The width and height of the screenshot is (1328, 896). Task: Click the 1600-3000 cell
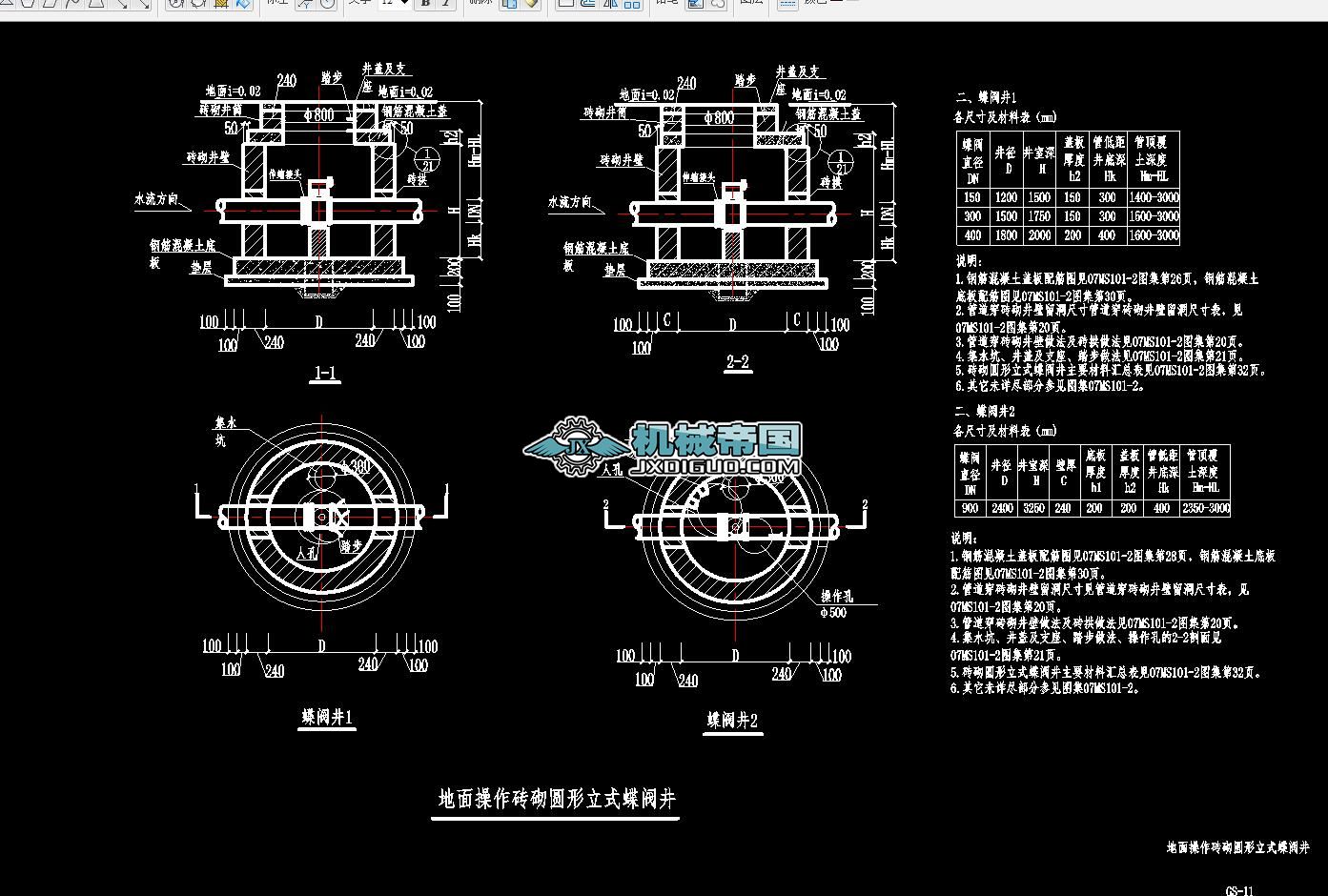click(x=1154, y=235)
